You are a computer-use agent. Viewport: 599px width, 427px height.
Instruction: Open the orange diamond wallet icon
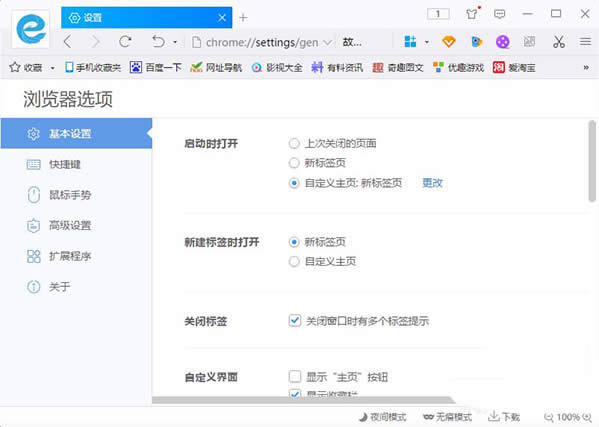click(x=448, y=42)
